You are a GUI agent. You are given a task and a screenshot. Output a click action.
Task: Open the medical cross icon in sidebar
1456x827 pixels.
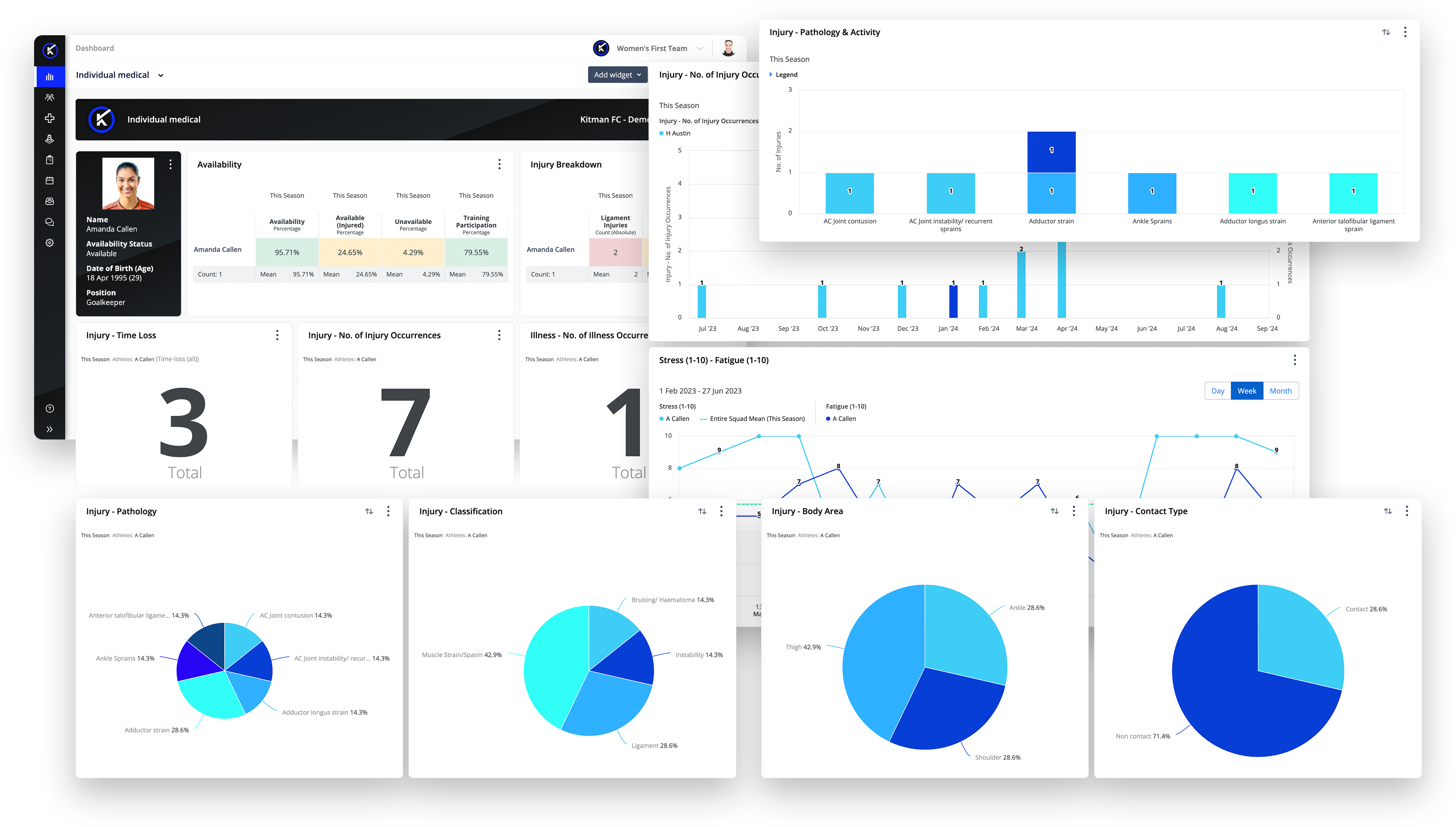click(x=49, y=118)
